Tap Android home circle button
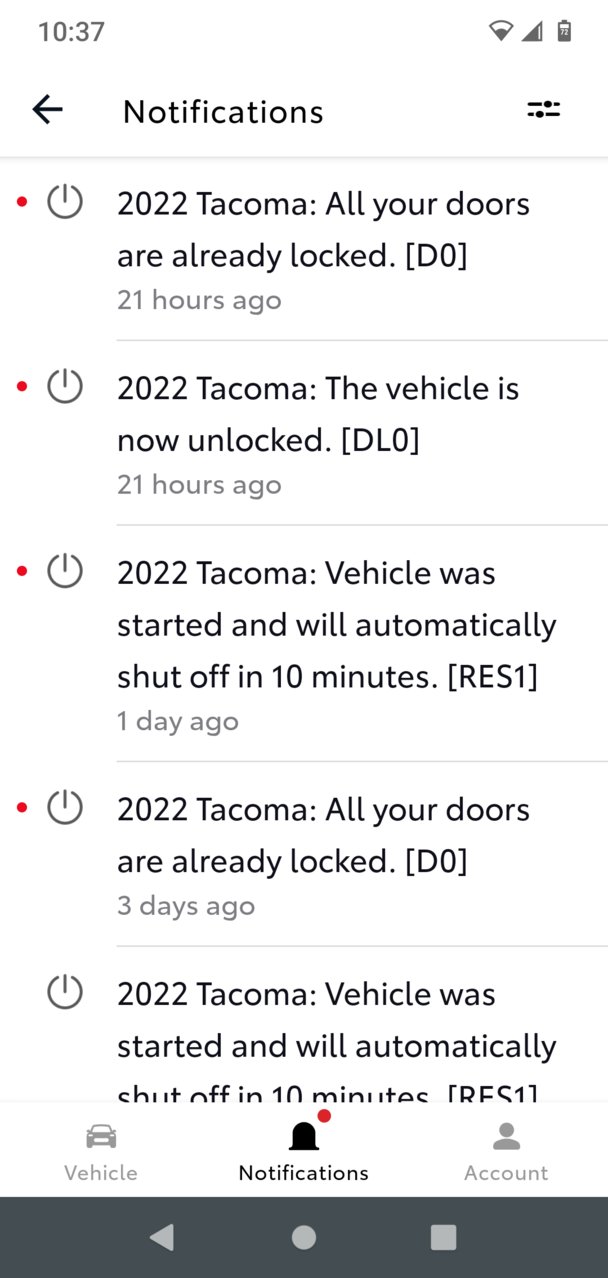Viewport: 608px width, 1278px height. click(x=304, y=1237)
